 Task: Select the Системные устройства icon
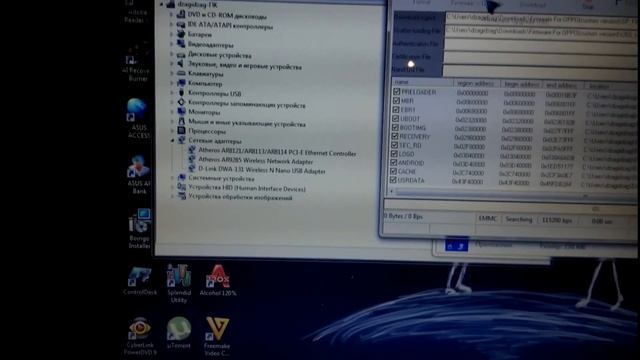[x=182, y=178]
